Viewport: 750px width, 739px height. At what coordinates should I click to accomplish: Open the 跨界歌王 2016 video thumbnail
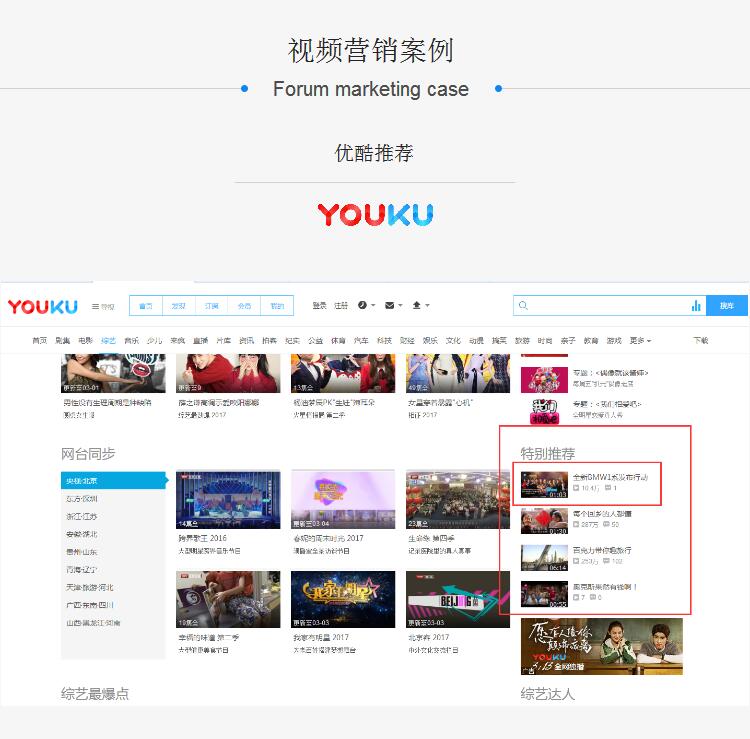click(x=228, y=499)
